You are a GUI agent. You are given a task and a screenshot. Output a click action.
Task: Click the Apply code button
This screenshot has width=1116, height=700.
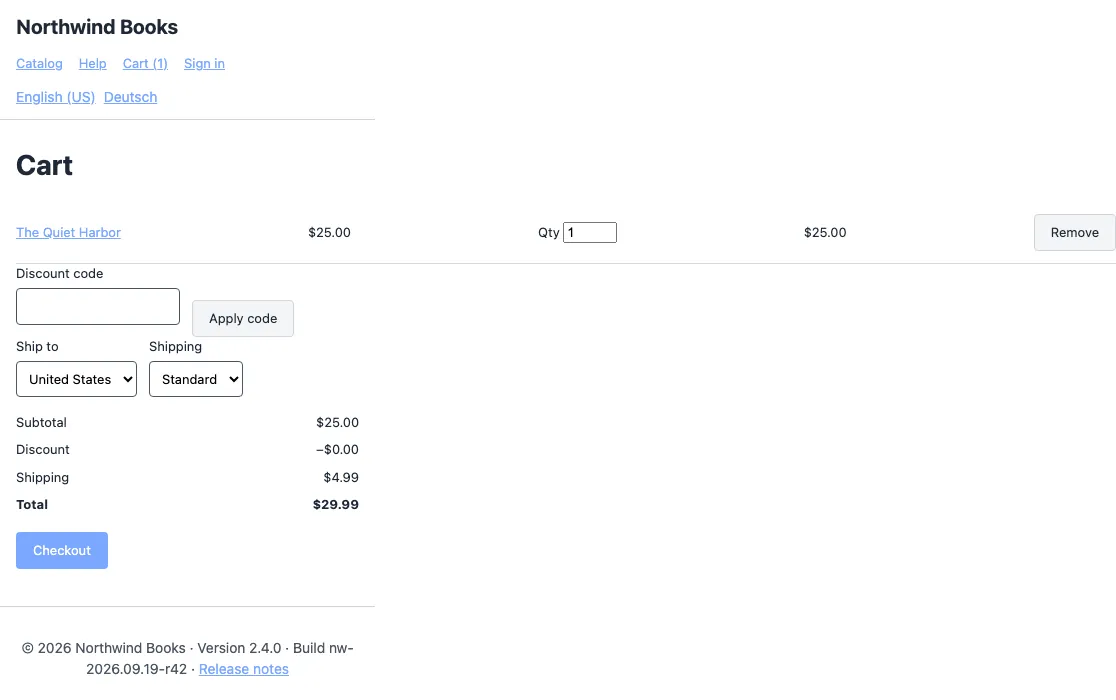(243, 319)
